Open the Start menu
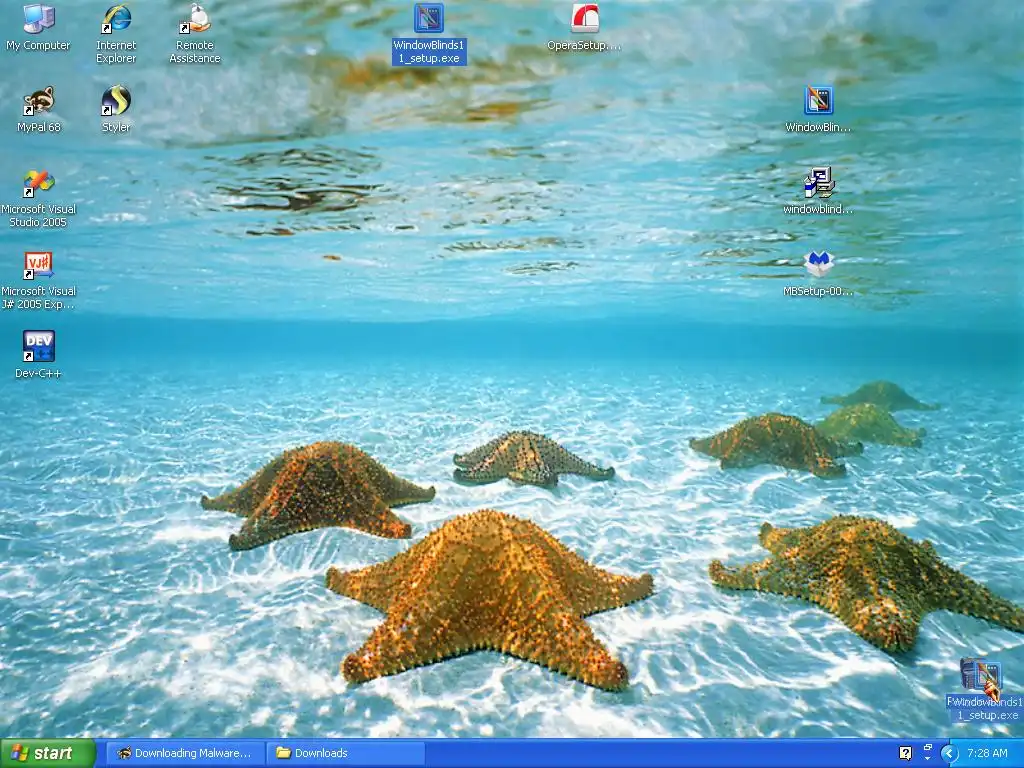1024x768 pixels. [48, 753]
